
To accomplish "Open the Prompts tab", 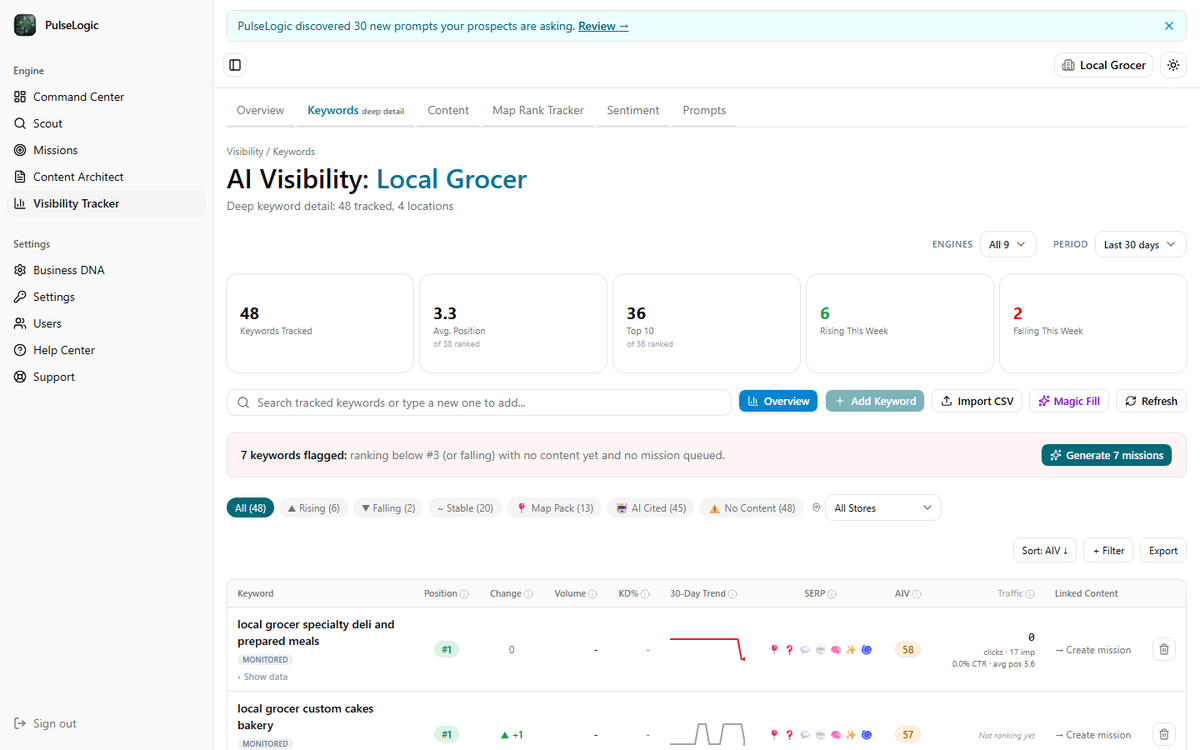I will 704,110.
